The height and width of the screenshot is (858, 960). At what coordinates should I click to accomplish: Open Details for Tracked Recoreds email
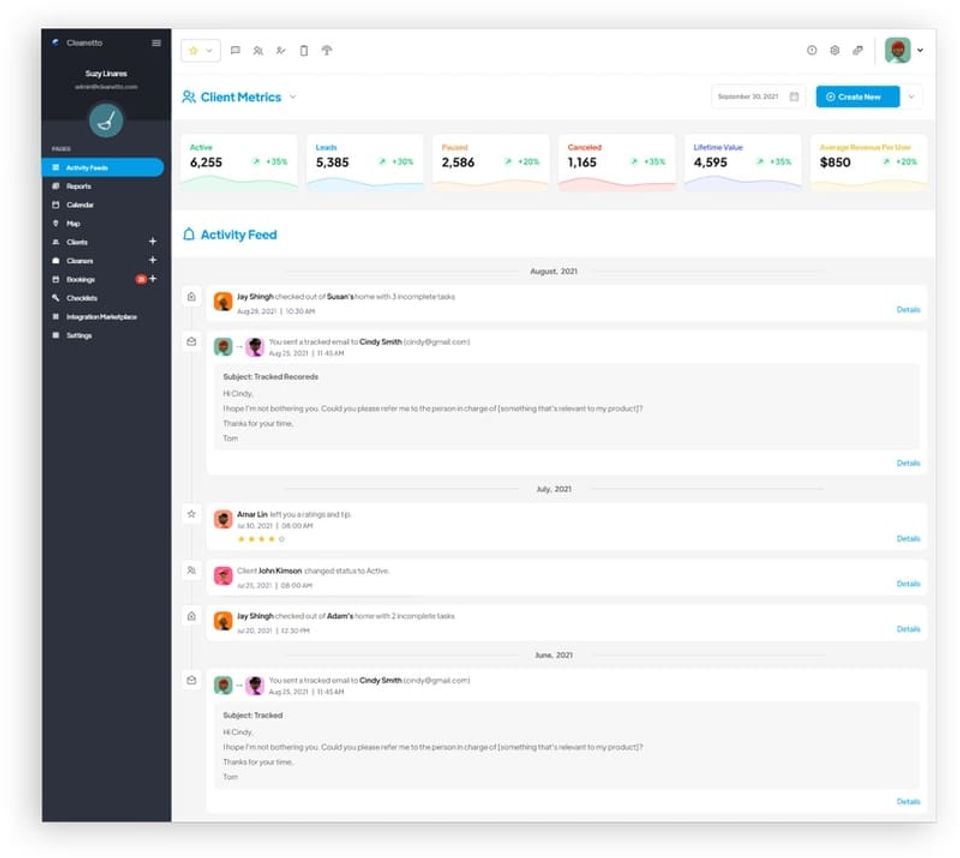click(x=908, y=463)
